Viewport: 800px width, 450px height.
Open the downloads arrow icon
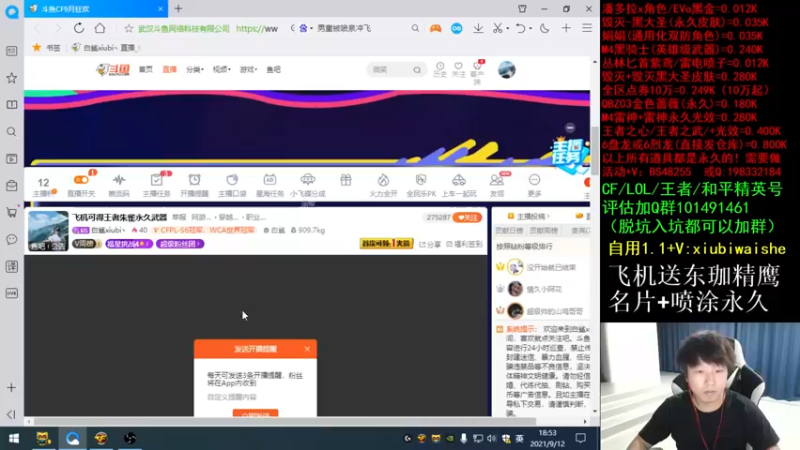pos(478,29)
